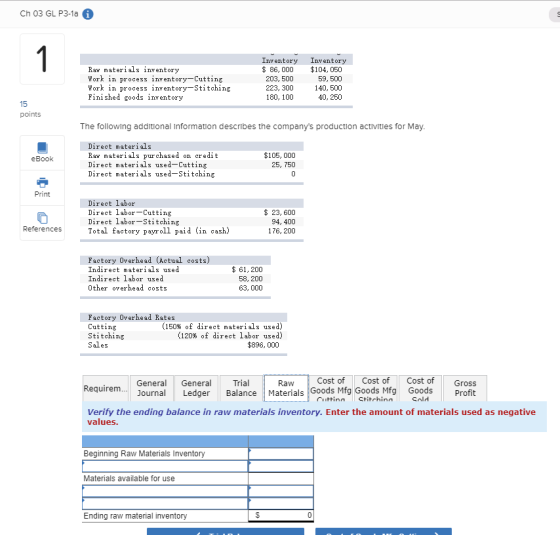
Task: Click the info icon beside Ch 03 GL P3-1a
Action: coord(88,14)
